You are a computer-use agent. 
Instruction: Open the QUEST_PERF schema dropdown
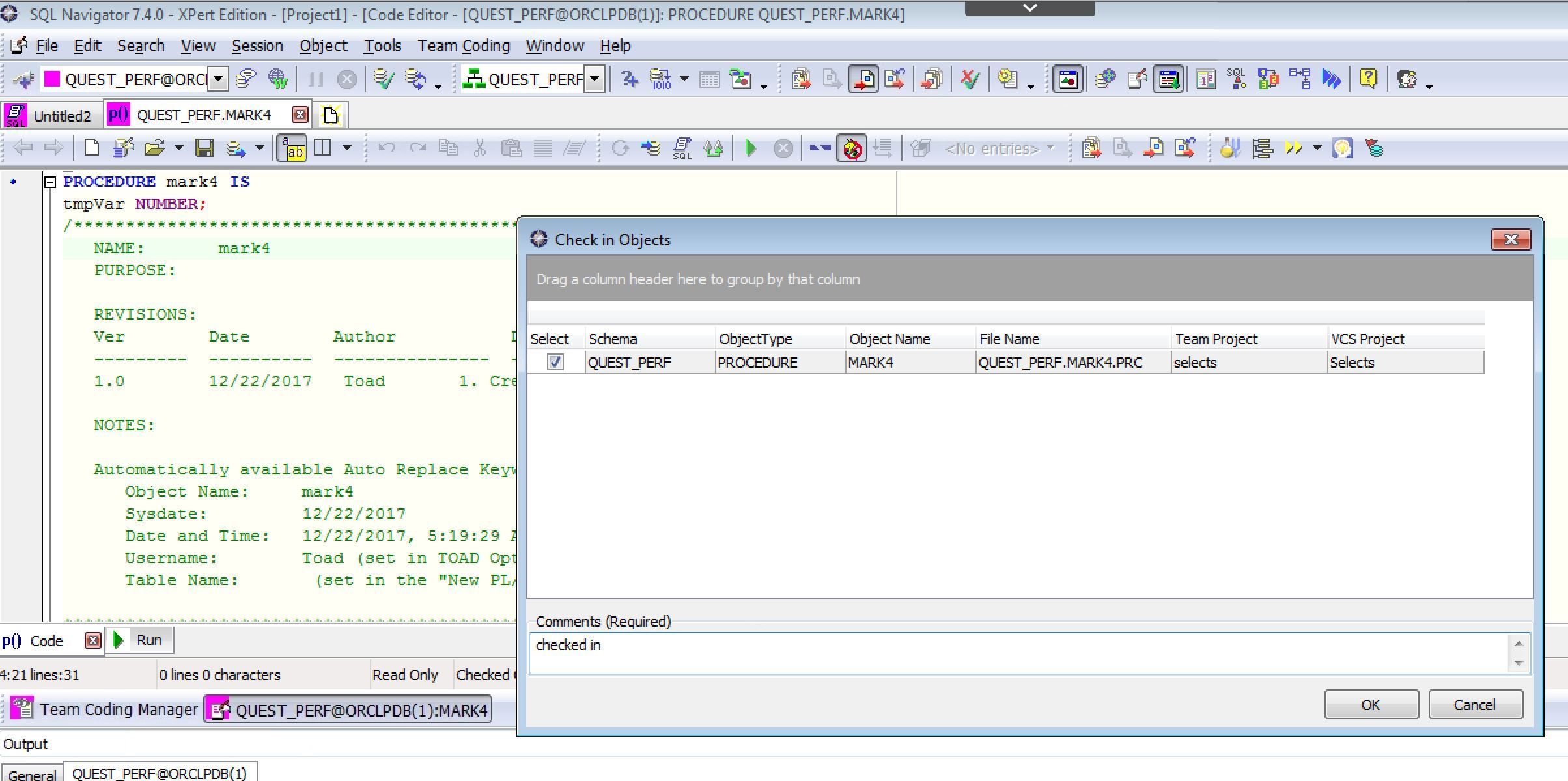[x=595, y=79]
